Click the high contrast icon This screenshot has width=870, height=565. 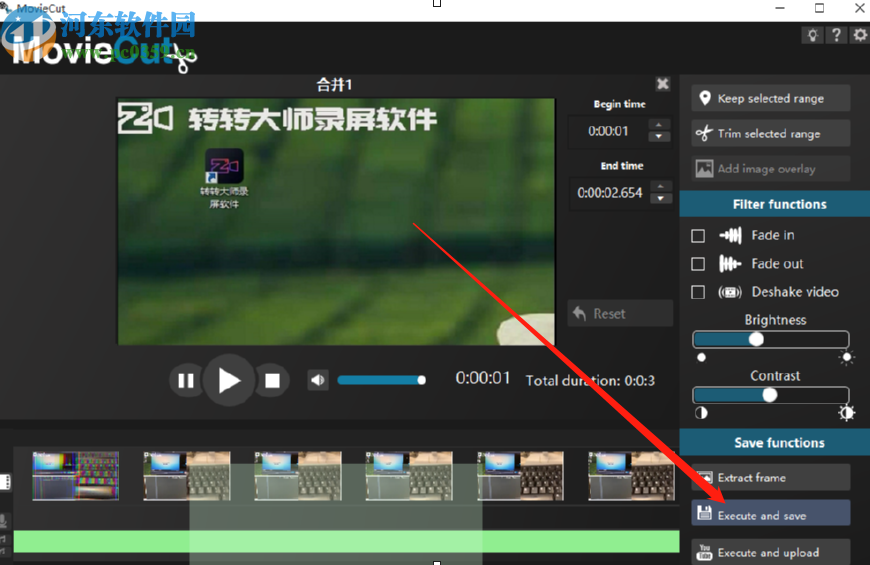point(846,413)
